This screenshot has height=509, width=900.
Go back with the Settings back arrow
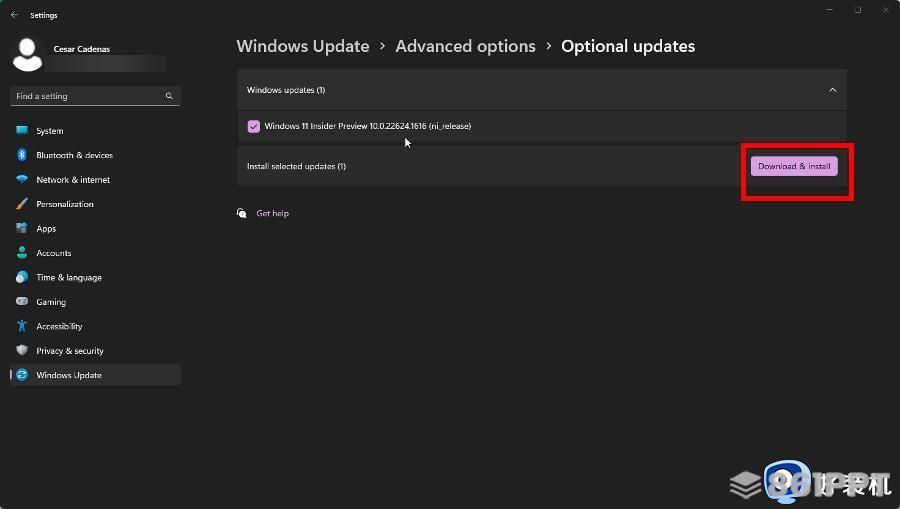tap(14, 15)
